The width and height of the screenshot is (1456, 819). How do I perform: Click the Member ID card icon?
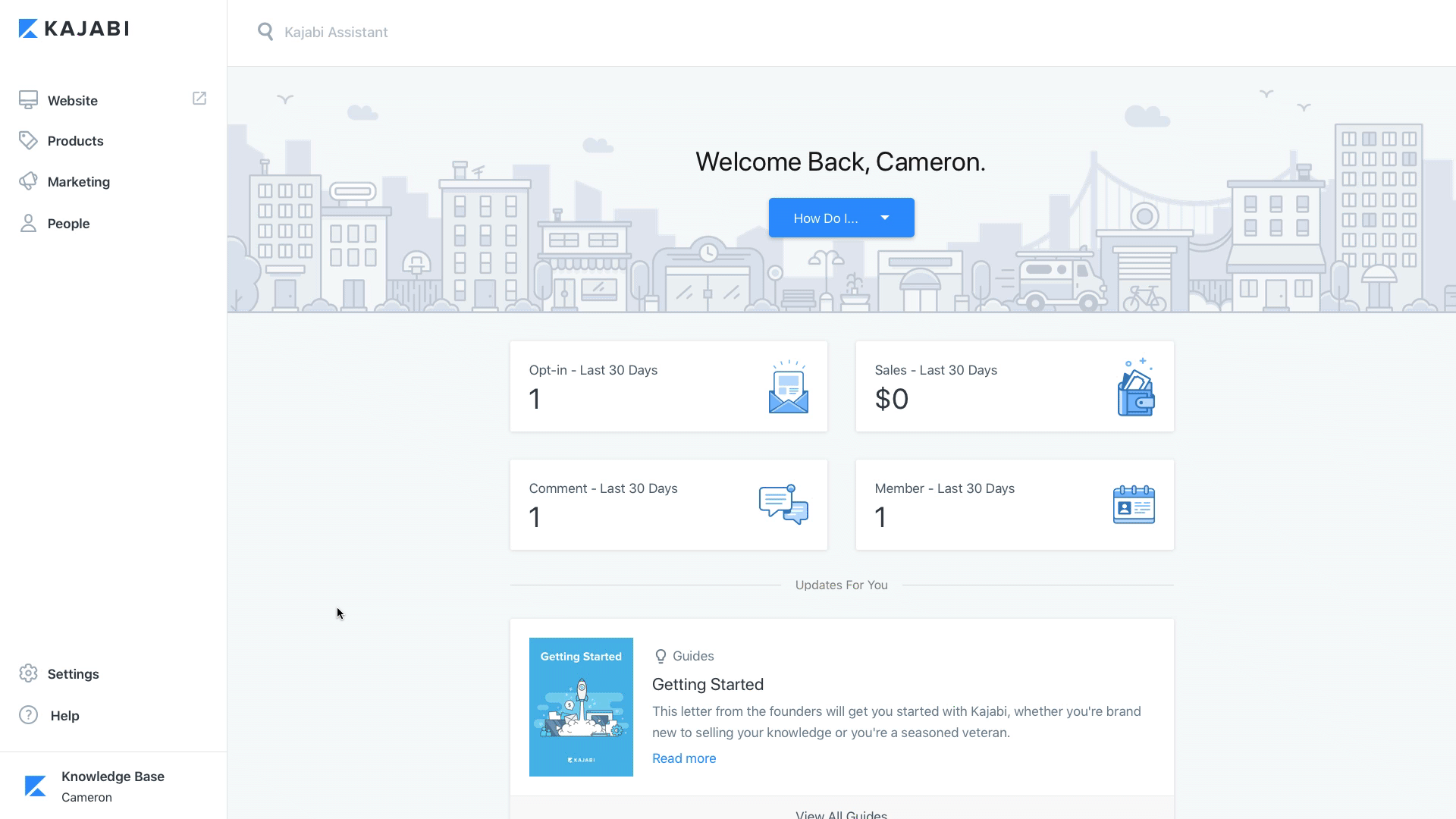pos(1134,505)
